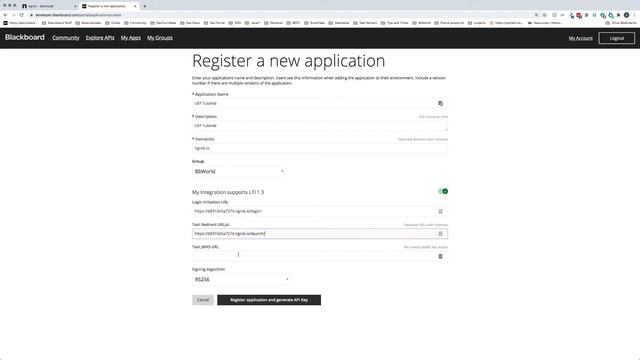
Task: Open the Community menu link
Action: 66,38
